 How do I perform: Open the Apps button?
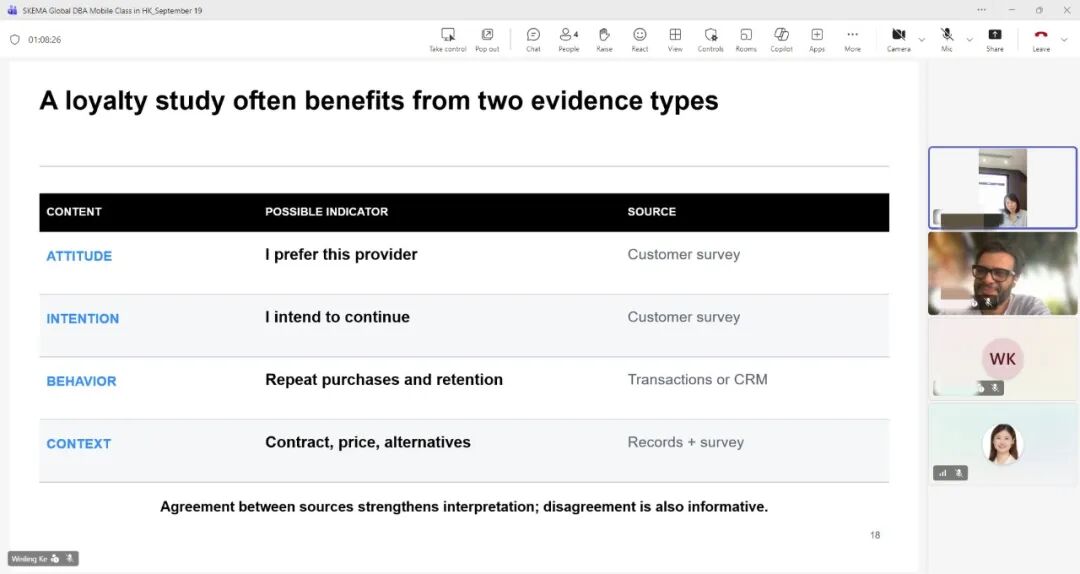tap(817, 39)
